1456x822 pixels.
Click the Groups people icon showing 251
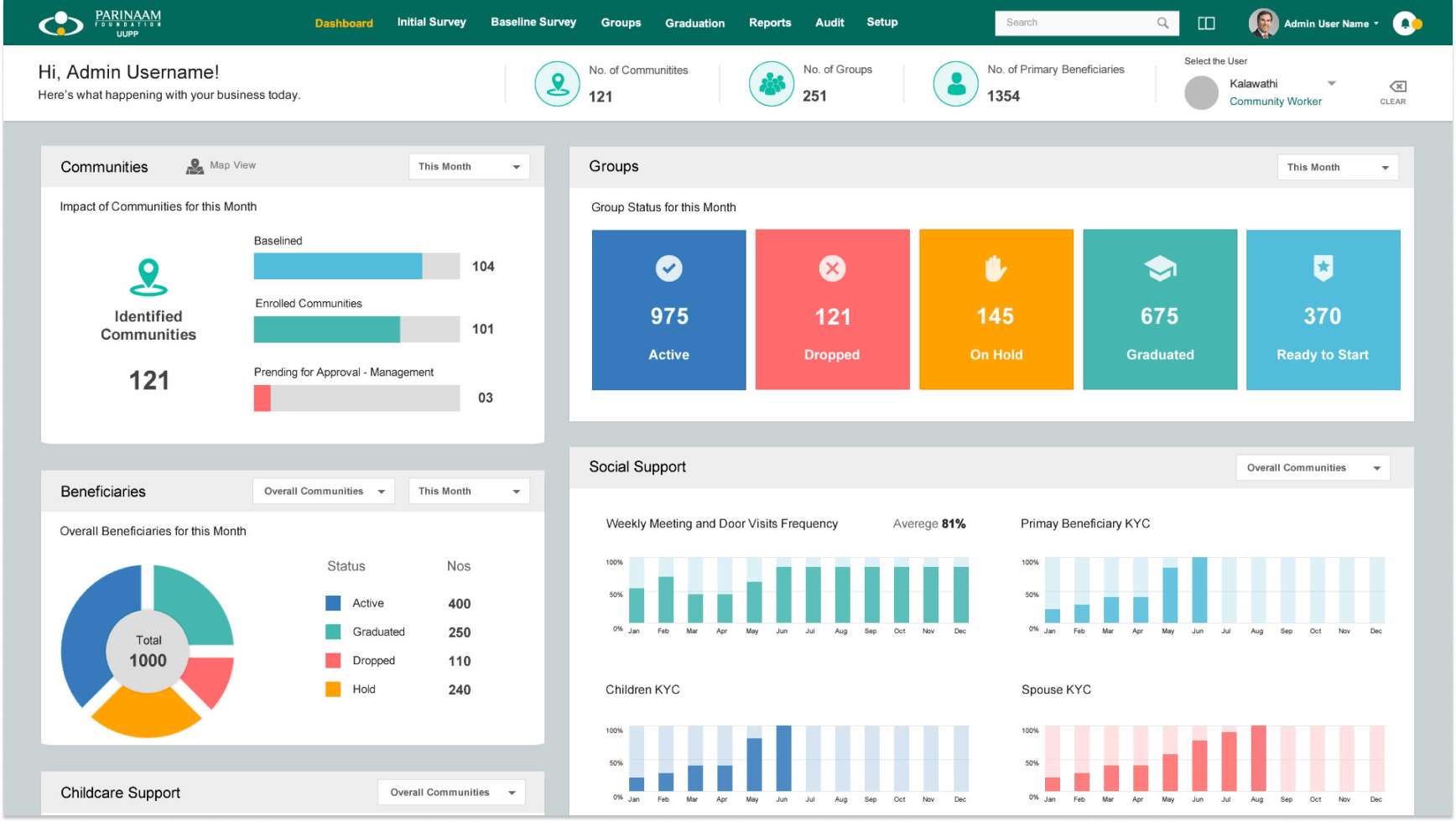[771, 84]
